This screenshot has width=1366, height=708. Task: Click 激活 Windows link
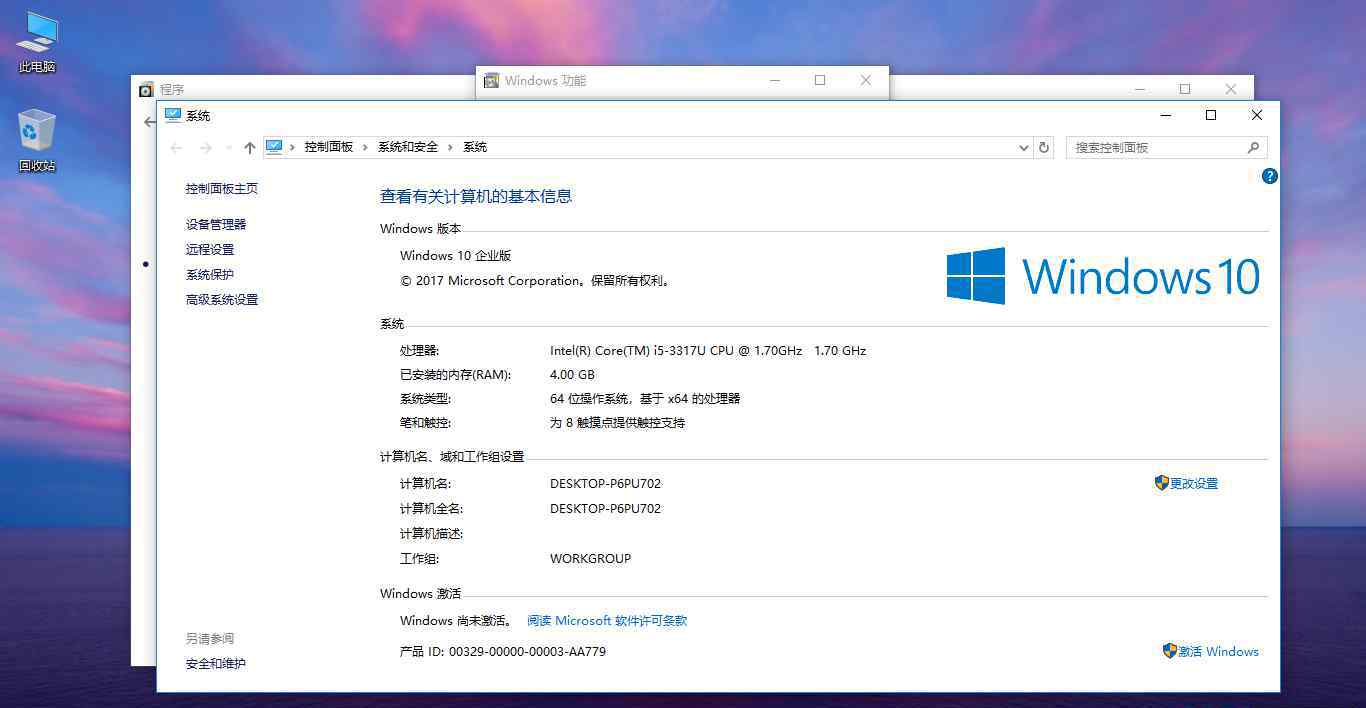1218,651
